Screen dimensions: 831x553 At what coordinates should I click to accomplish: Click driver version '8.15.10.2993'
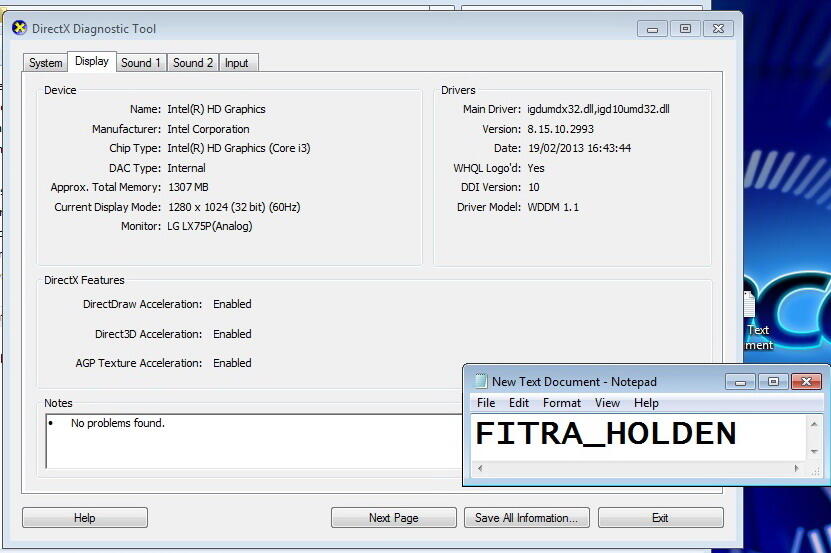pos(560,129)
